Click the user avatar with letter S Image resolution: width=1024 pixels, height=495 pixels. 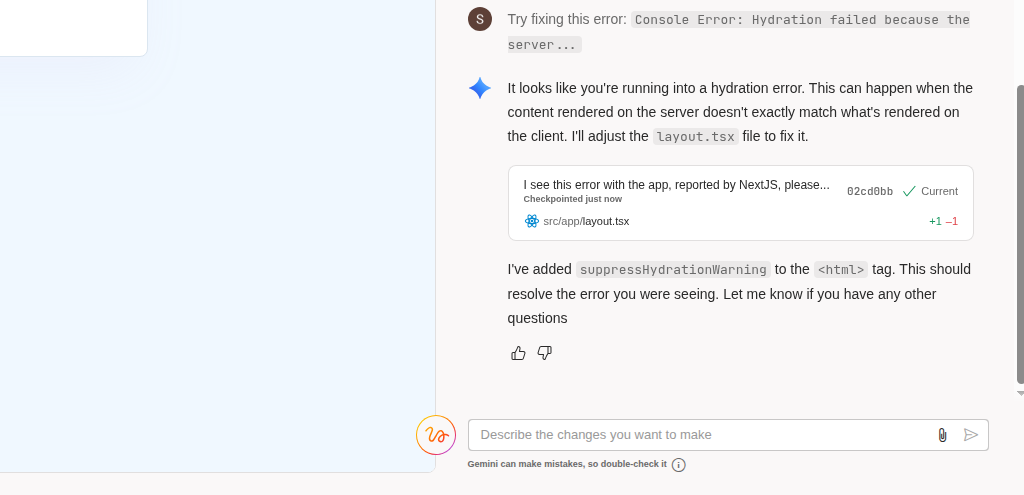coord(480,19)
